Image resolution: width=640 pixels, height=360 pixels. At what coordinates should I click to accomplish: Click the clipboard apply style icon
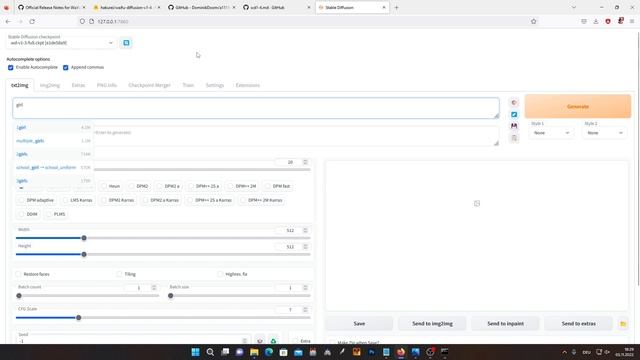click(514, 138)
